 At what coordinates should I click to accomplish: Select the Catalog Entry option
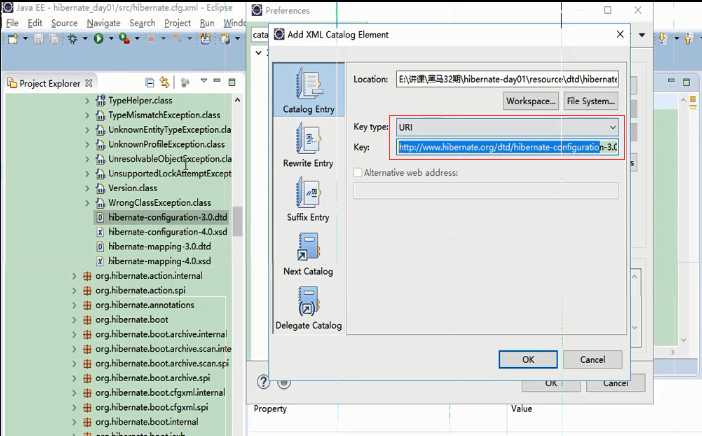(x=308, y=90)
